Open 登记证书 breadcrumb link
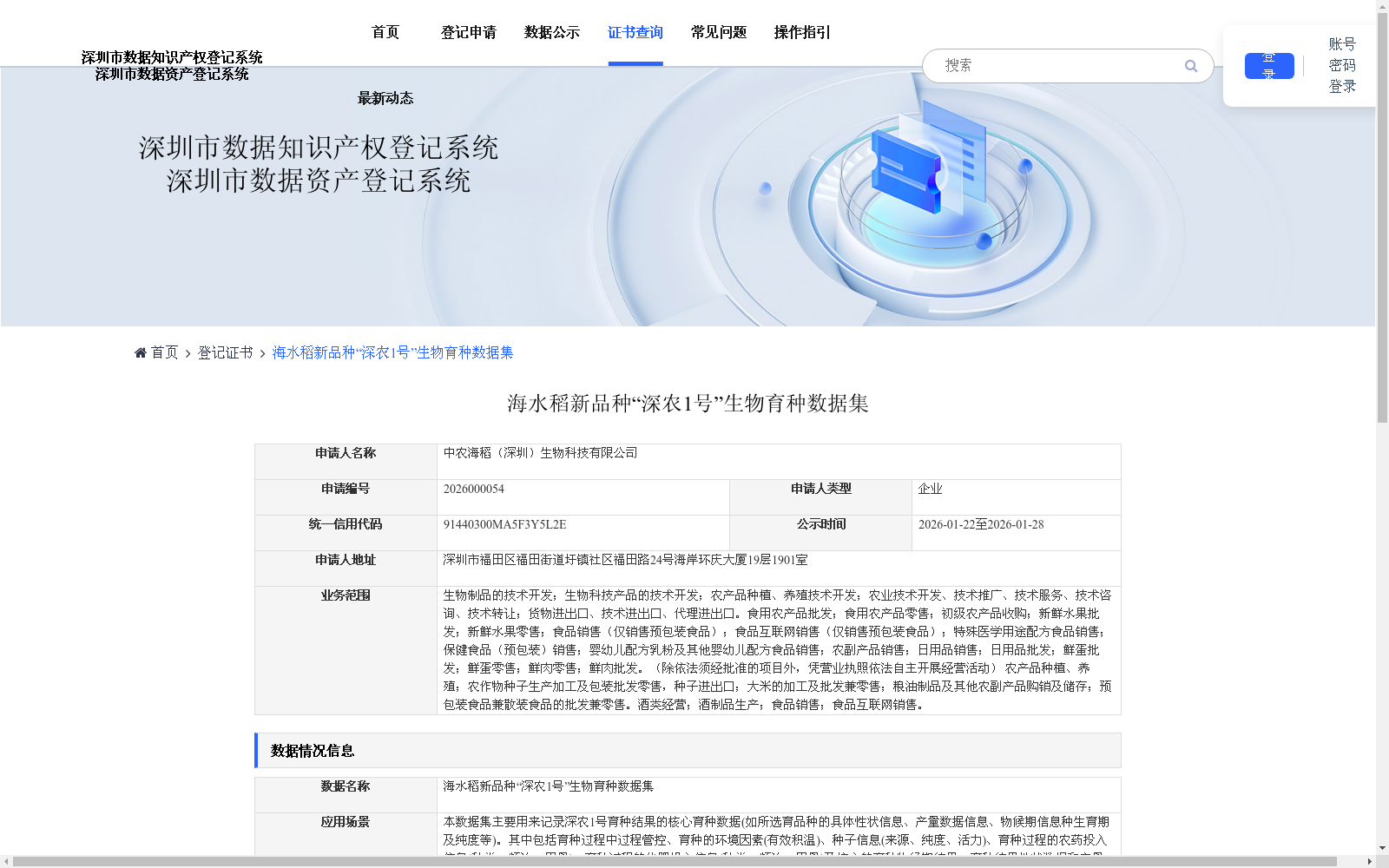Image resolution: width=1389 pixels, height=868 pixels. [x=226, y=352]
